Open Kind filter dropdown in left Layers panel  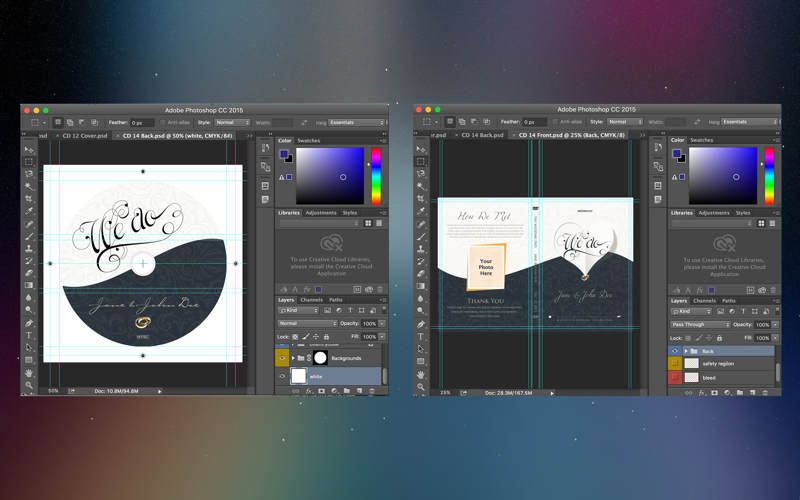click(x=298, y=310)
